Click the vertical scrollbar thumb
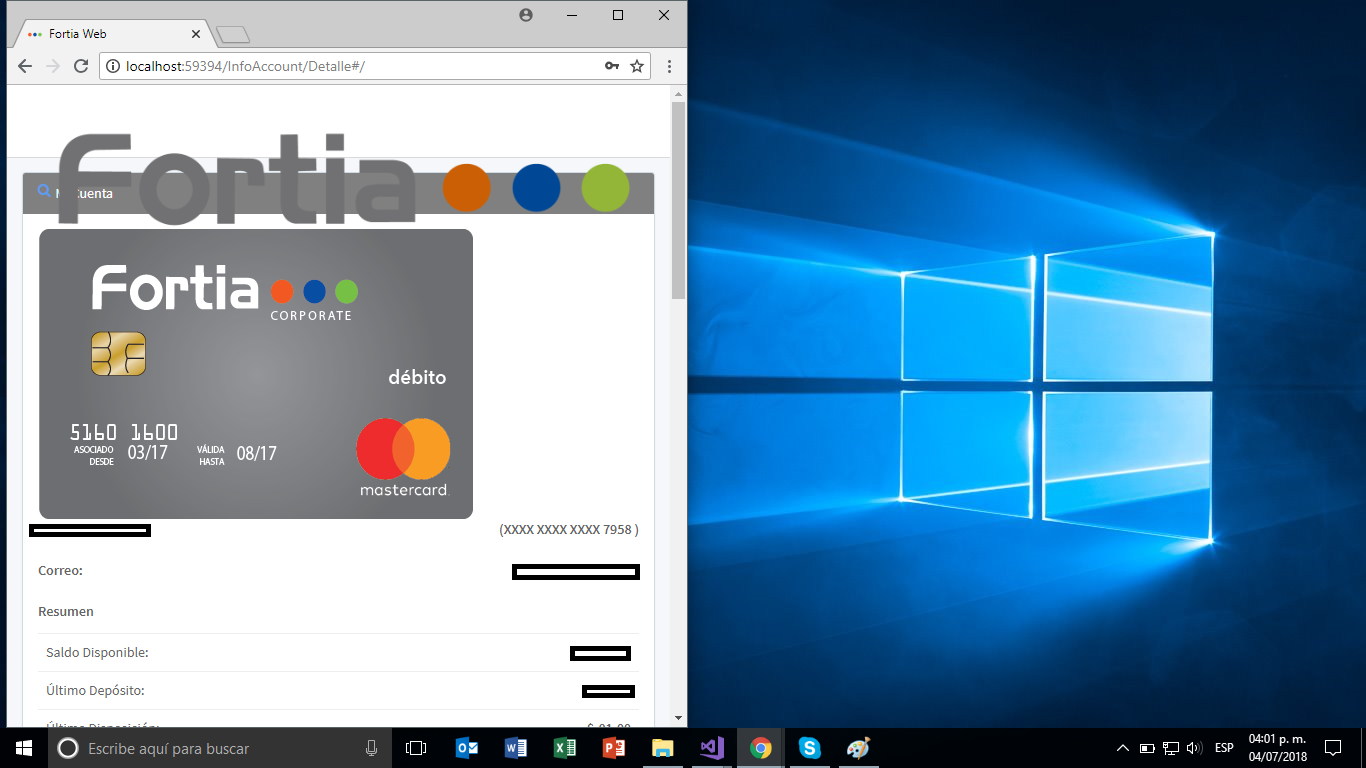 pos(678,200)
